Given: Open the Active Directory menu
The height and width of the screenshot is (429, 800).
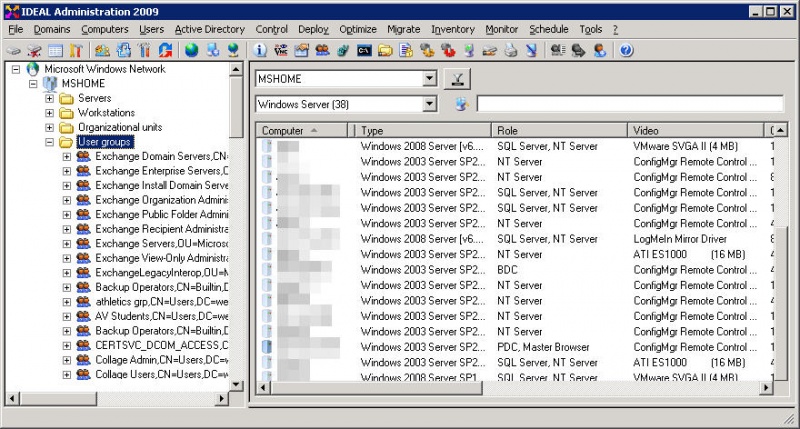Looking at the screenshot, I should tap(209, 29).
